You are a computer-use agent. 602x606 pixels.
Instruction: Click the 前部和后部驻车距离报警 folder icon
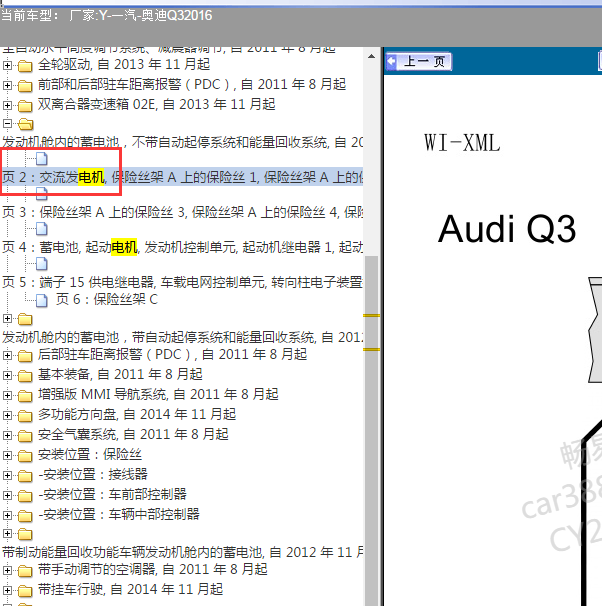(25, 85)
